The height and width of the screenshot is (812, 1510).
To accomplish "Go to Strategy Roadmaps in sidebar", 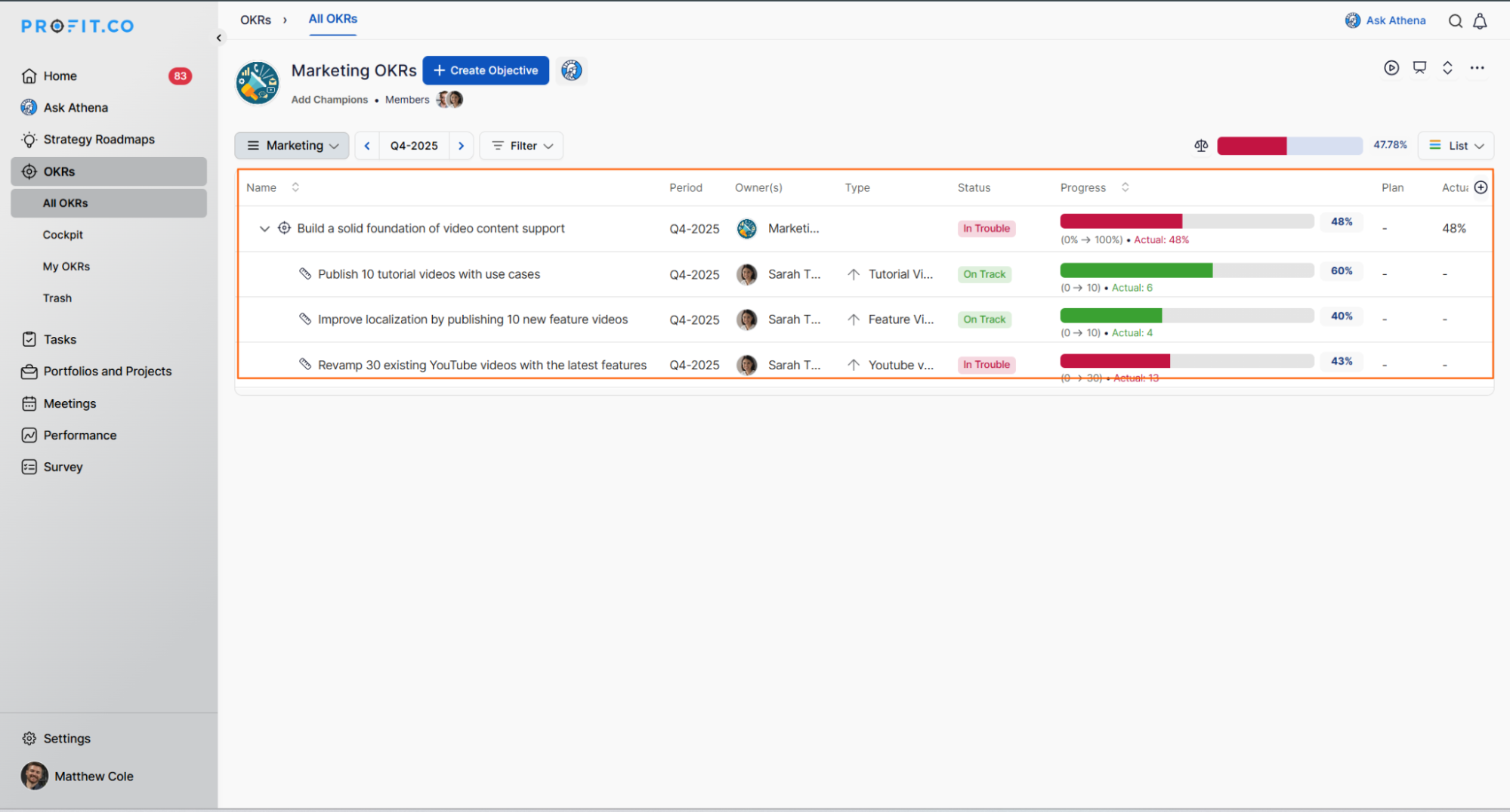I will point(98,140).
